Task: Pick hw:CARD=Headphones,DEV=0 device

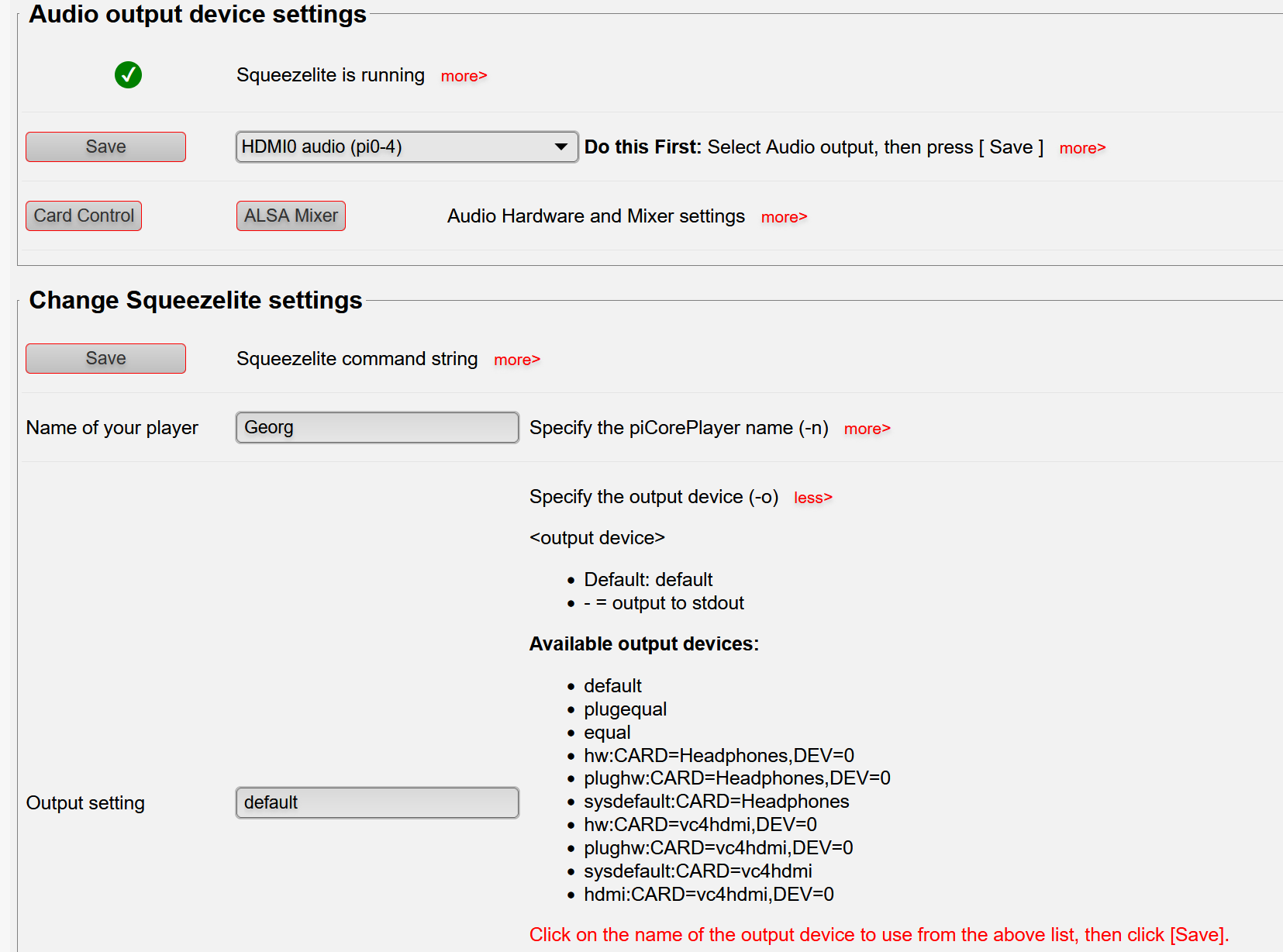Action: (x=719, y=756)
